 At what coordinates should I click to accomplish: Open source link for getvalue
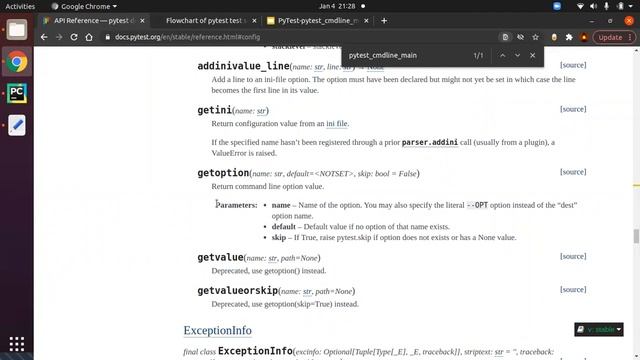pos(573,256)
